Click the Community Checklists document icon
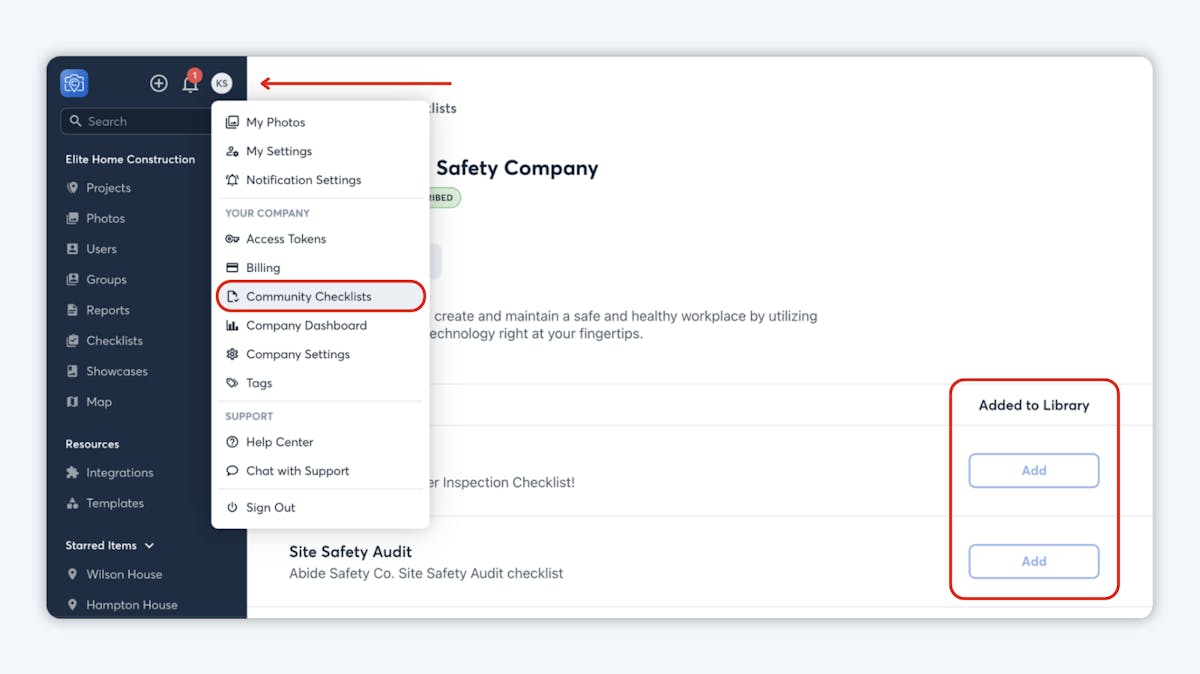The height and width of the screenshot is (674, 1200). click(x=232, y=297)
